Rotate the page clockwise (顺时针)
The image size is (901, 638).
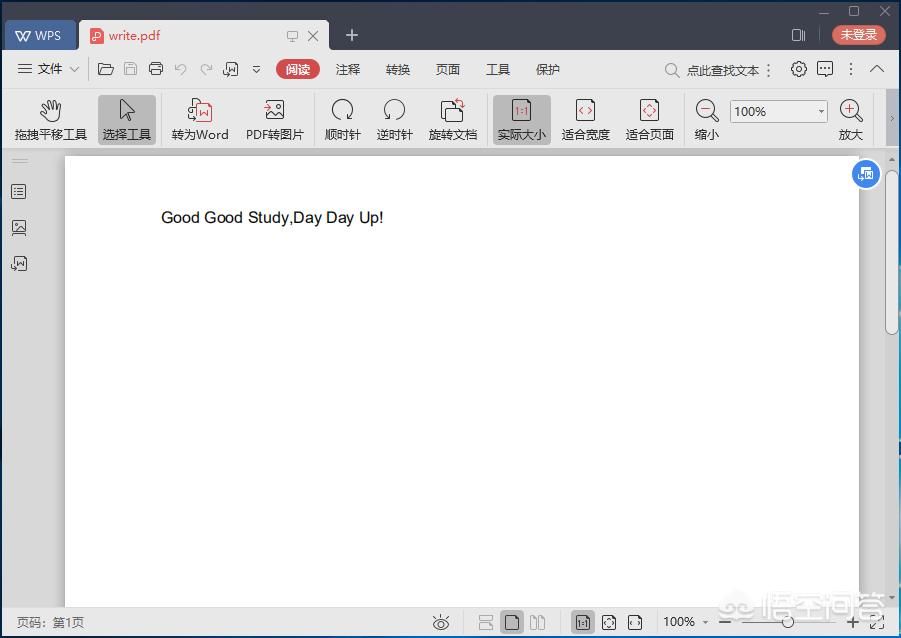point(342,120)
